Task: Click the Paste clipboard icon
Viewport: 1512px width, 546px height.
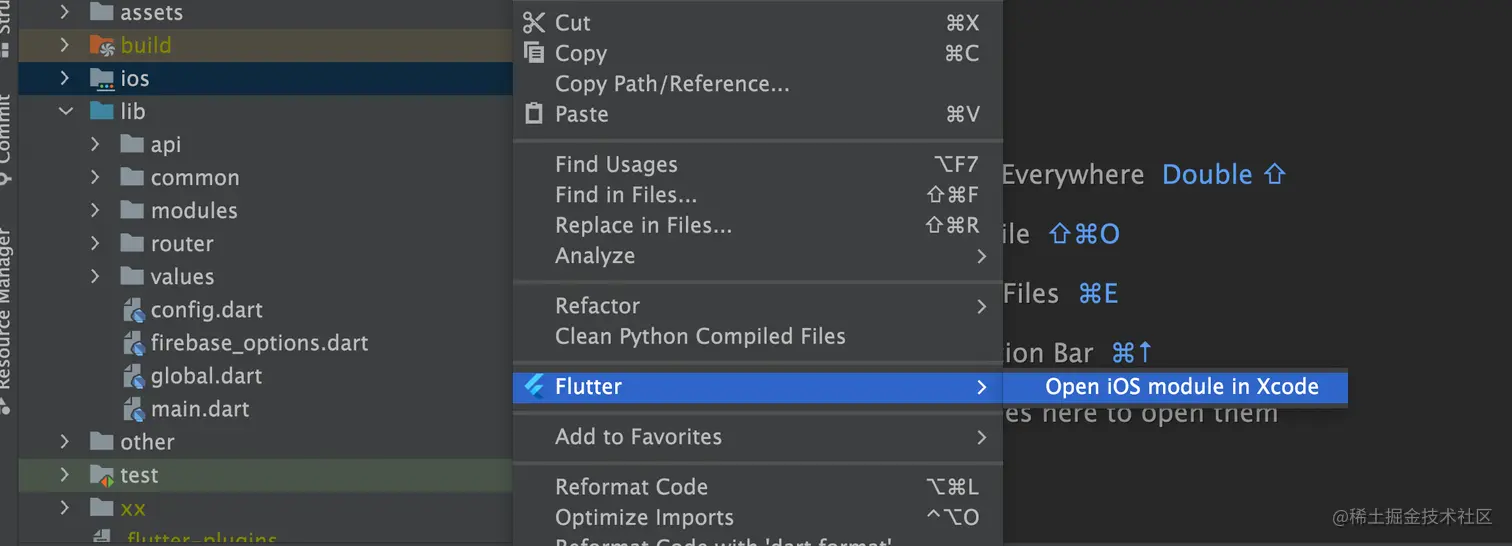Action: (x=534, y=114)
